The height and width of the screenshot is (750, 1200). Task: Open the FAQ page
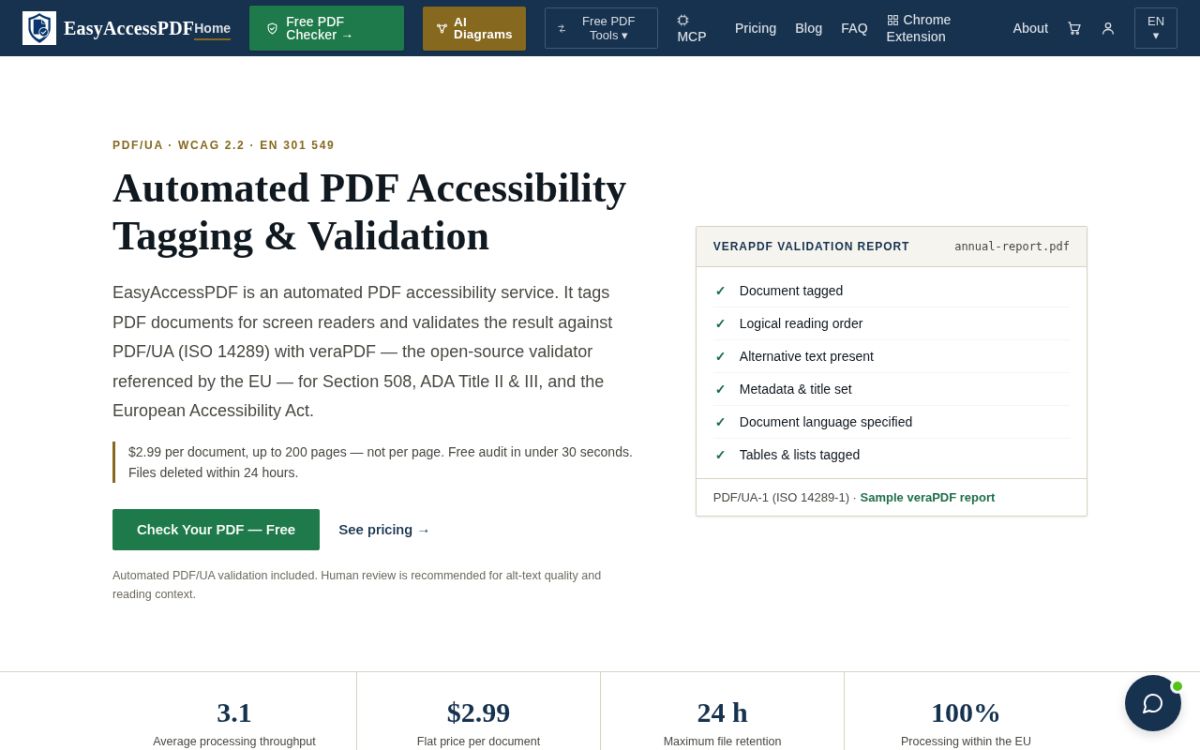pos(854,28)
